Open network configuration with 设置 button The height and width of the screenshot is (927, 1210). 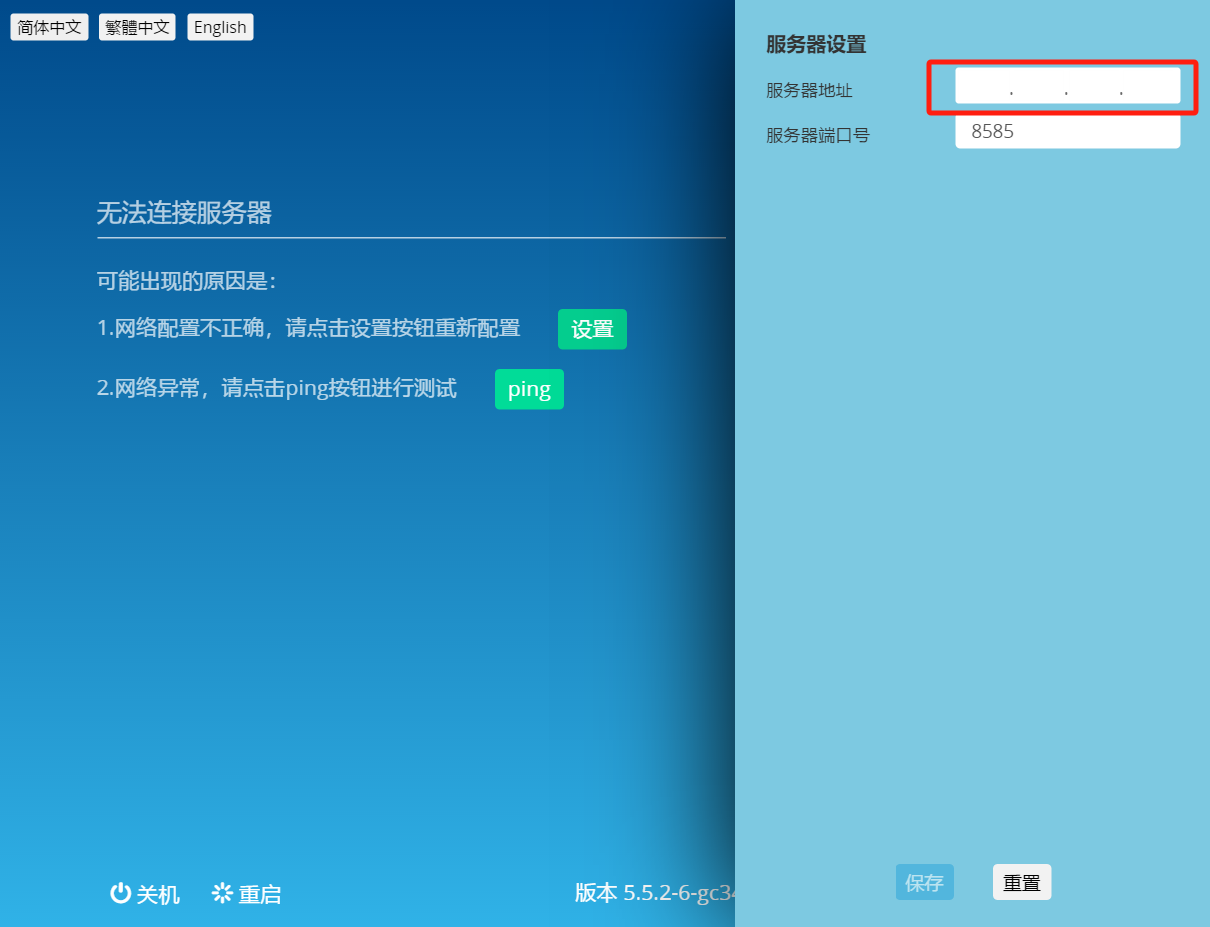[592, 329]
